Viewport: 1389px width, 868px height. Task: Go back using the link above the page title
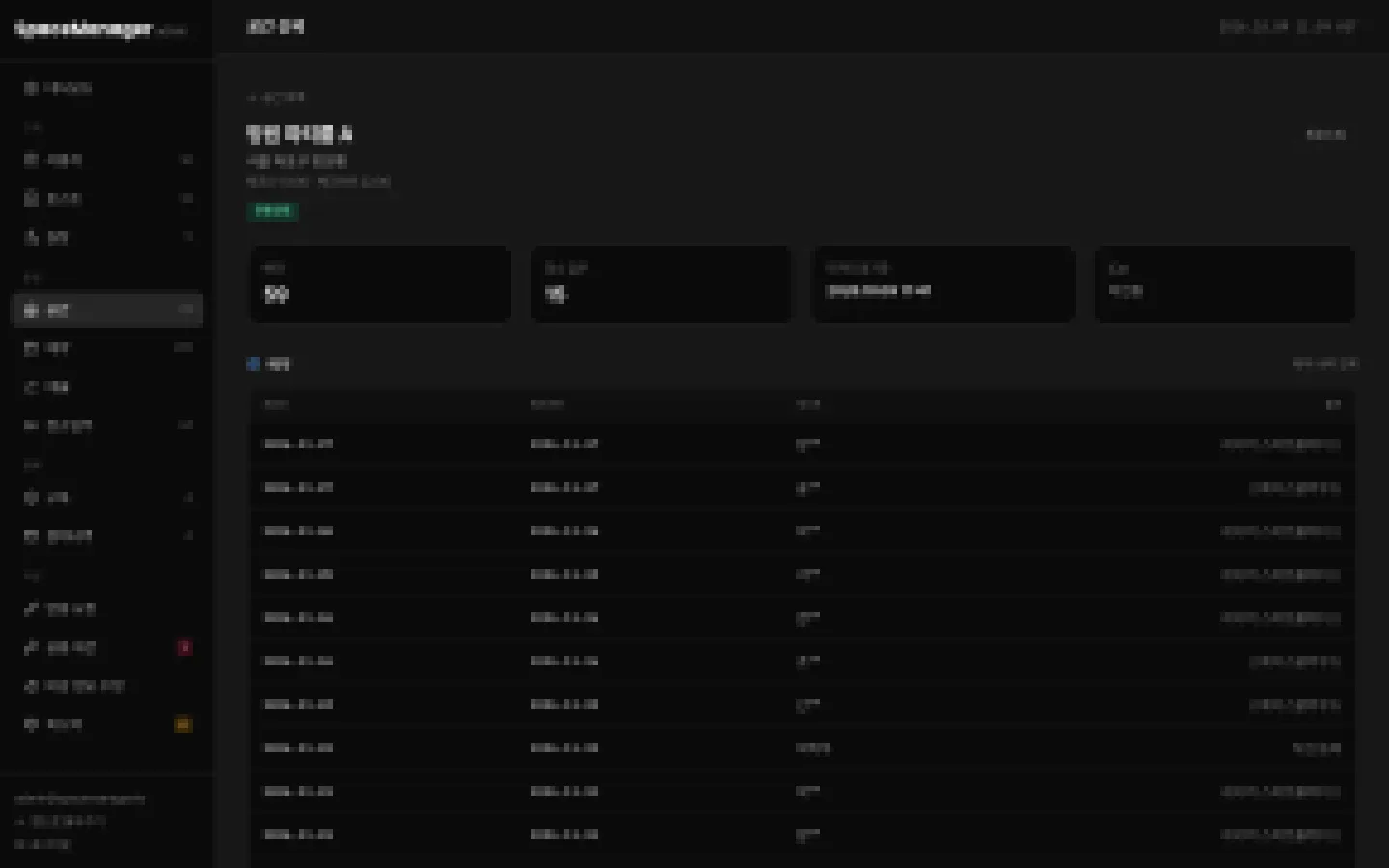click(x=276, y=97)
